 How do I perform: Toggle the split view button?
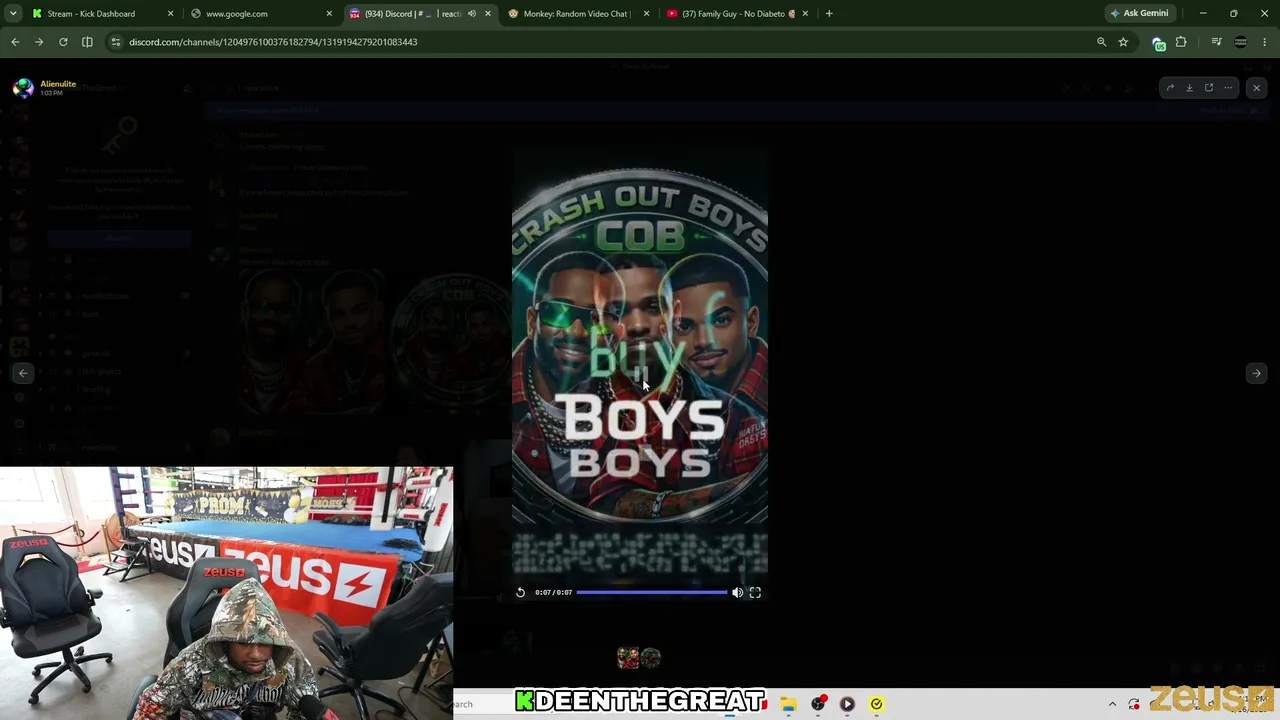tap(87, 42)
